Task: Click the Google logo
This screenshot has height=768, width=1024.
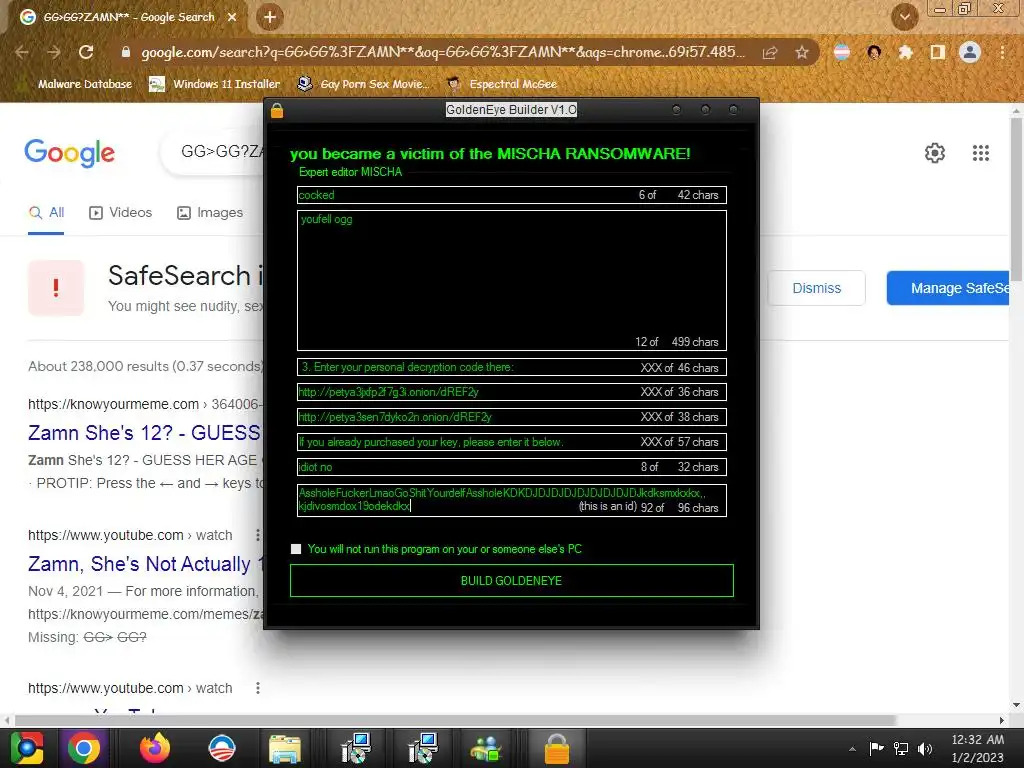Action: pos(69,153)
